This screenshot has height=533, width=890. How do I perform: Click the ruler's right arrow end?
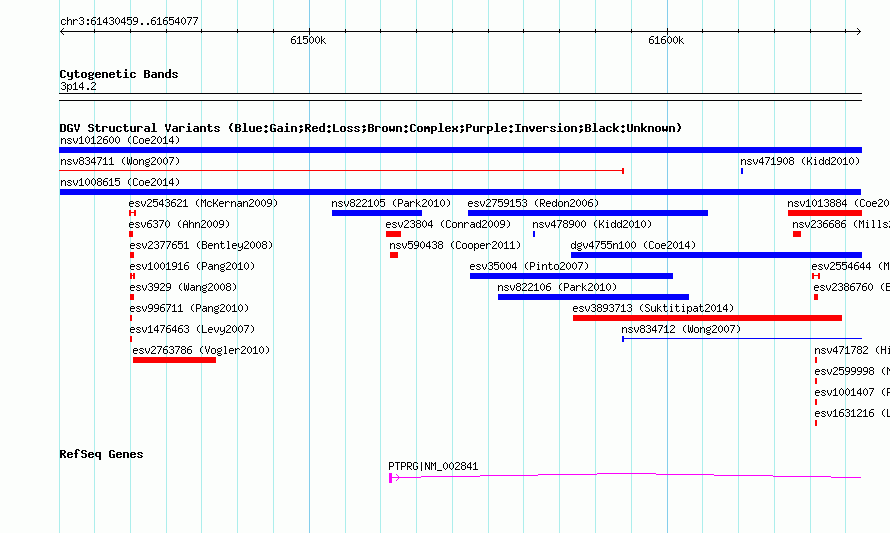(859, 32)
